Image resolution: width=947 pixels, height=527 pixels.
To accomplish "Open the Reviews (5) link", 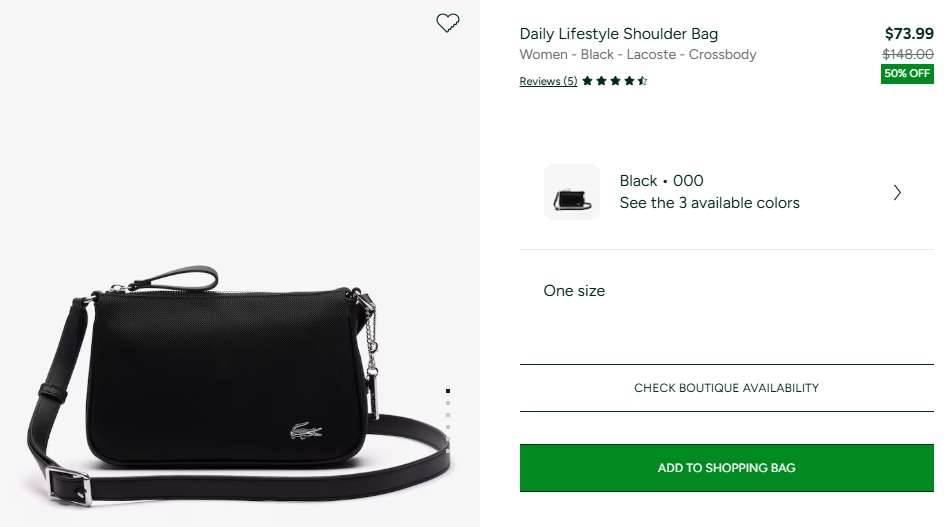I will click(548, 82).
